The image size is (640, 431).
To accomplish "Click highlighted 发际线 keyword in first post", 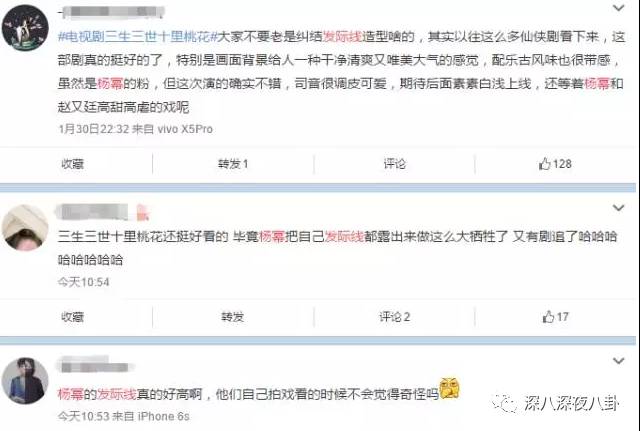I will (x=342, y=37).
